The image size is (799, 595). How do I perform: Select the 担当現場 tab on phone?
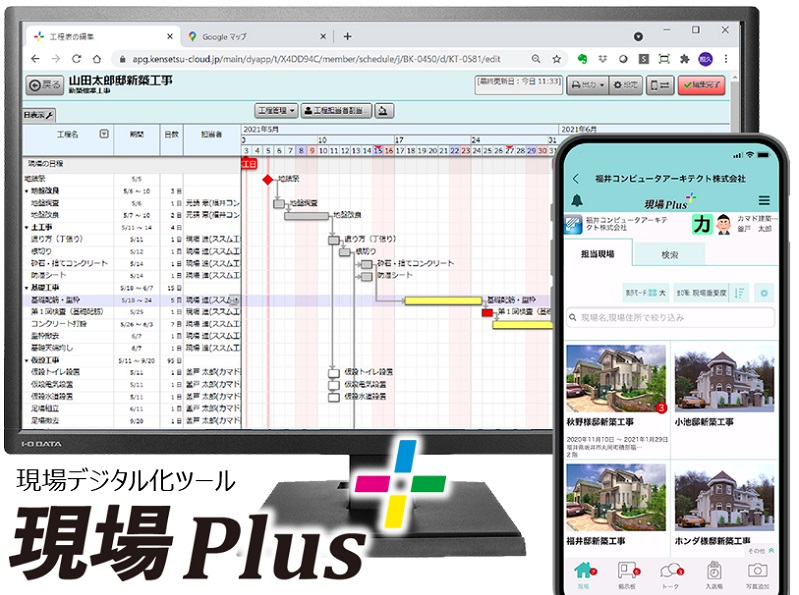click(x=598, y=253)
